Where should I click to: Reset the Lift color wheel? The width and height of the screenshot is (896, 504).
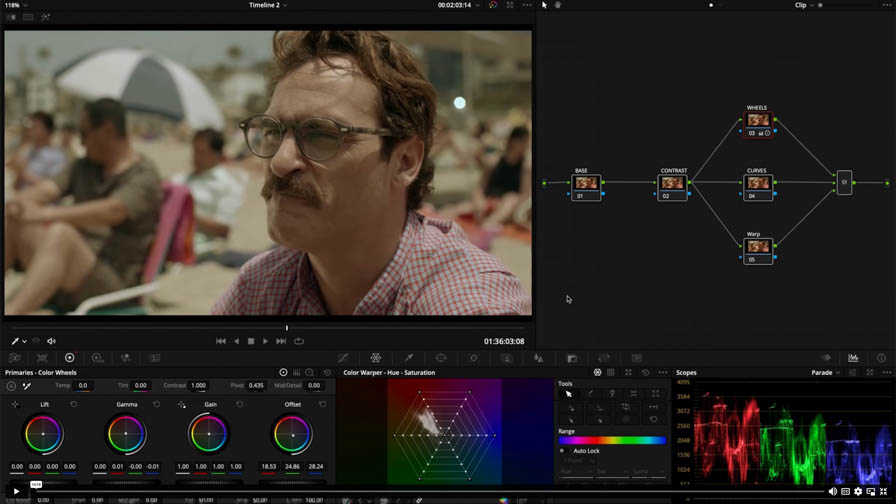point(73,404)
